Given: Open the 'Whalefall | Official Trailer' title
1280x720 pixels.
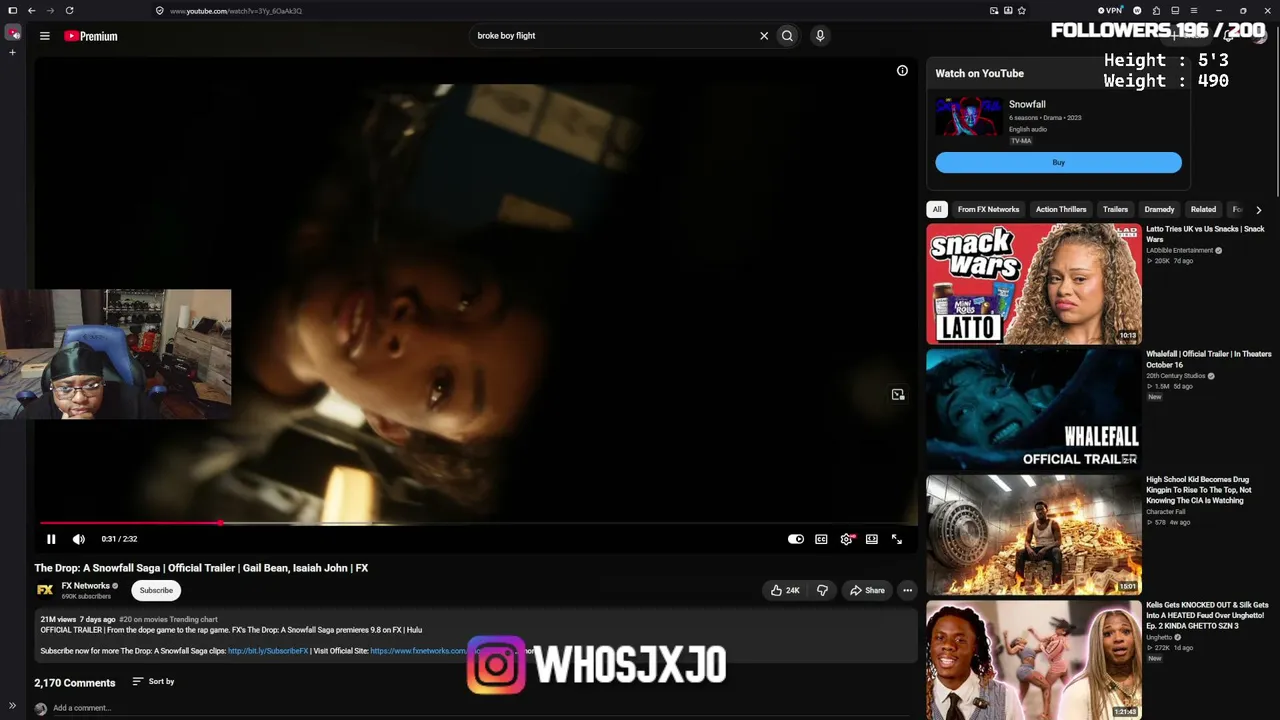Looking at the screenshot, I should click(x=1209, y=359).
